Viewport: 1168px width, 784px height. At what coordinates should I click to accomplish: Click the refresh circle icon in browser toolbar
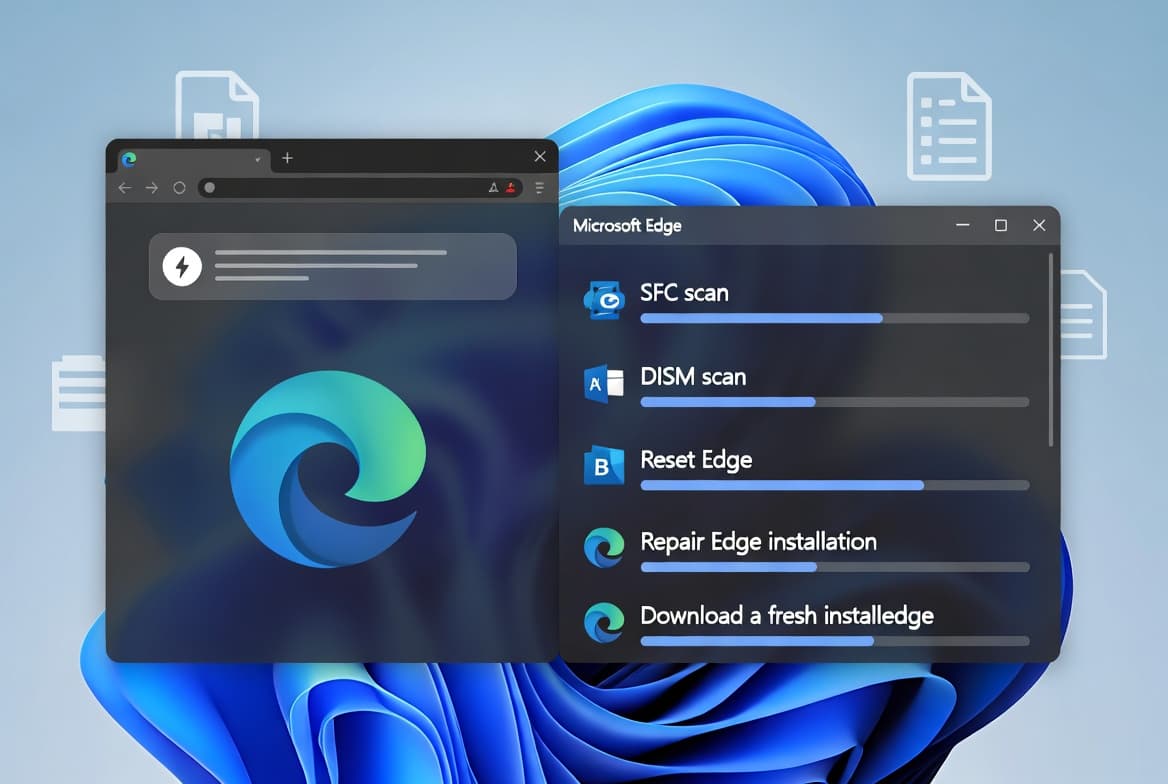pyautogui.click(x=180, y=188)
